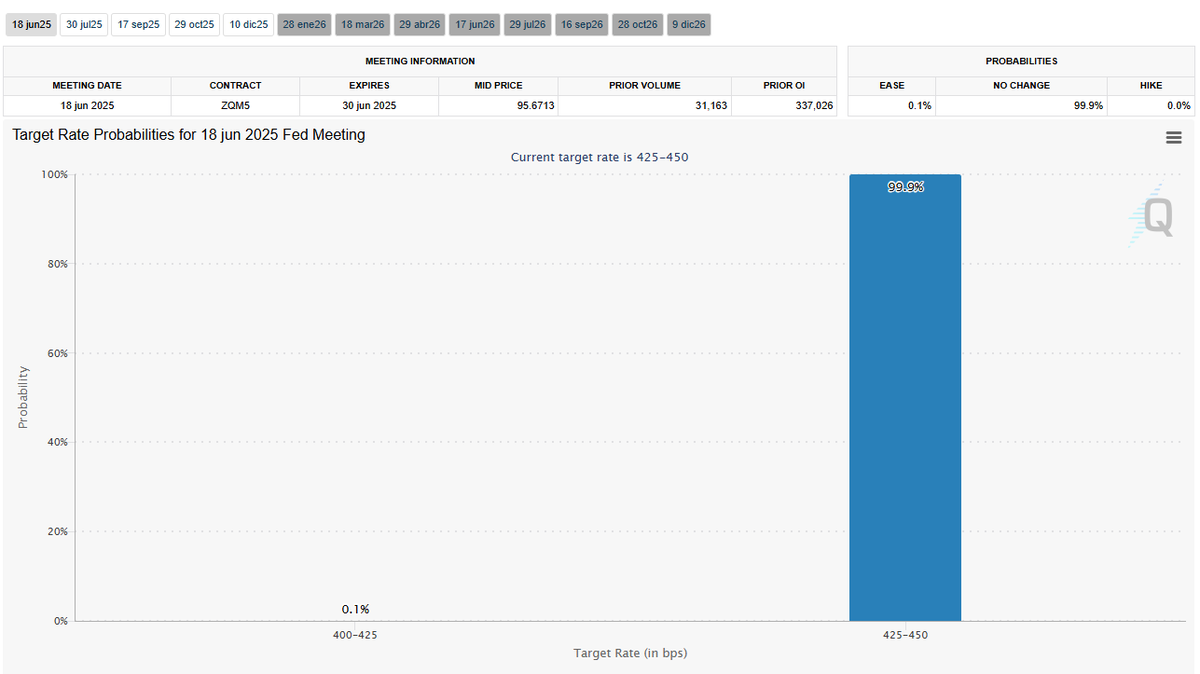1200x674 pixels.
Task: Click the 80% y-axis tick label
Action: pos(57,264)
